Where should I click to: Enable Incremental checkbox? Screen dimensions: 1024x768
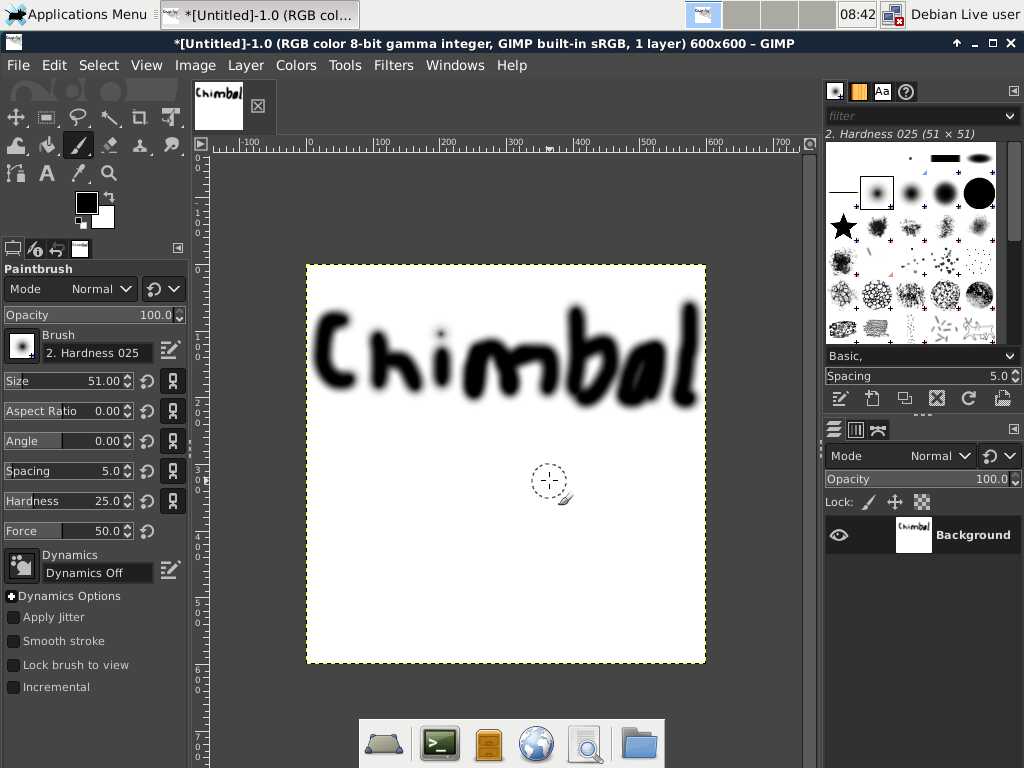(13, 688)
